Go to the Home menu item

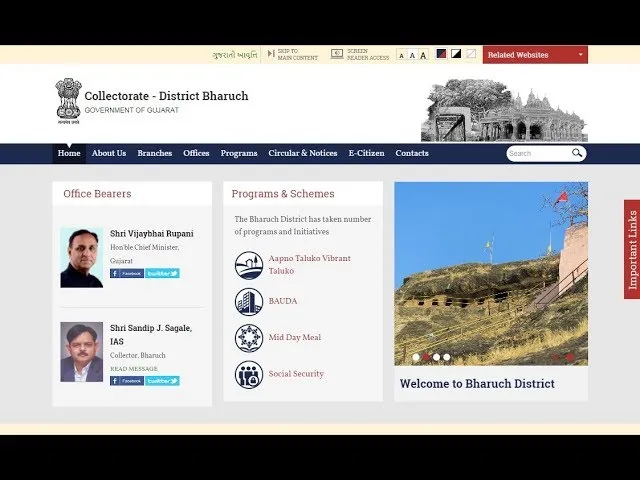[69, 153]
